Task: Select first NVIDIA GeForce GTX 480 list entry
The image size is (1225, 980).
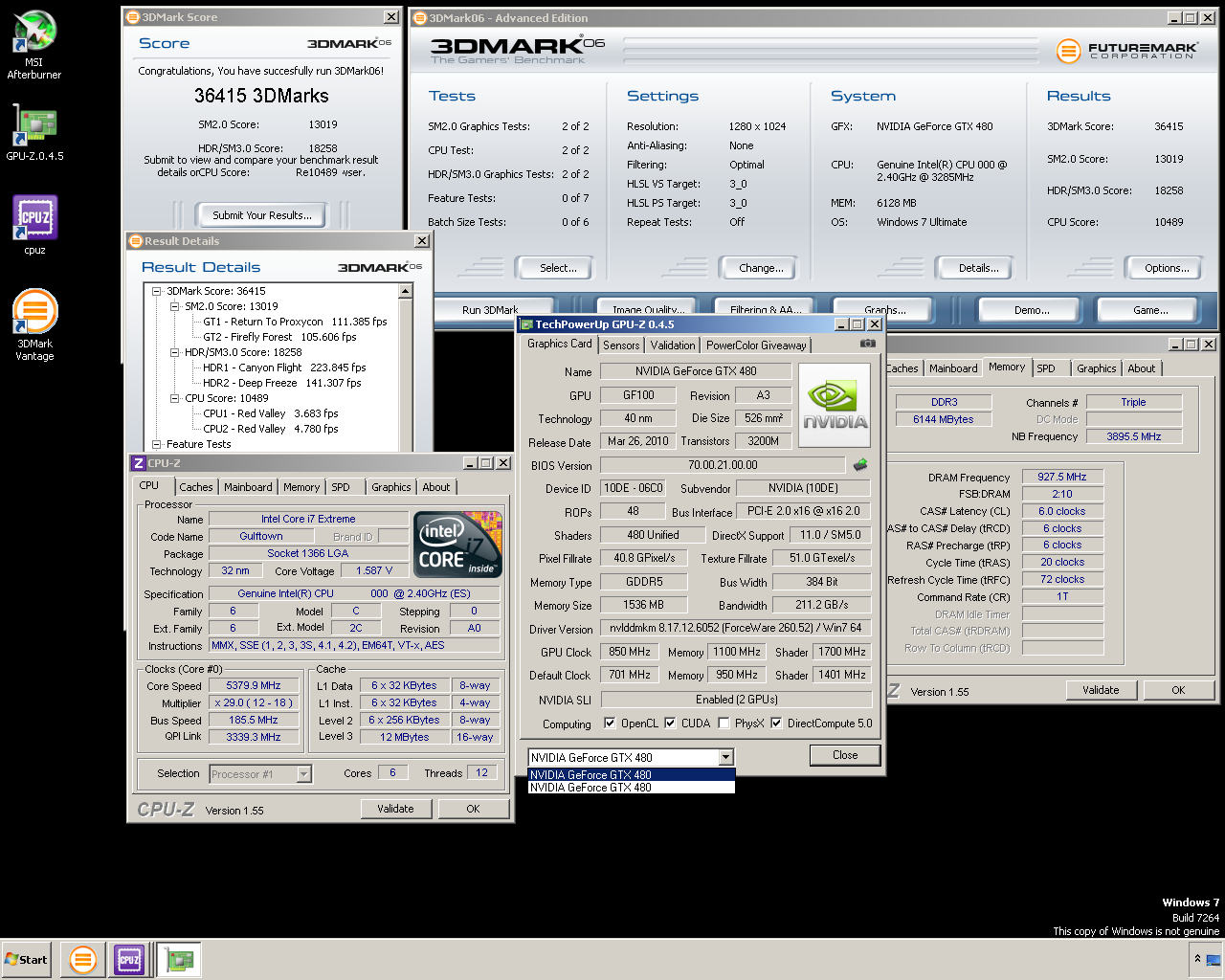Action: pyautogui.click(x=632, y=775)
